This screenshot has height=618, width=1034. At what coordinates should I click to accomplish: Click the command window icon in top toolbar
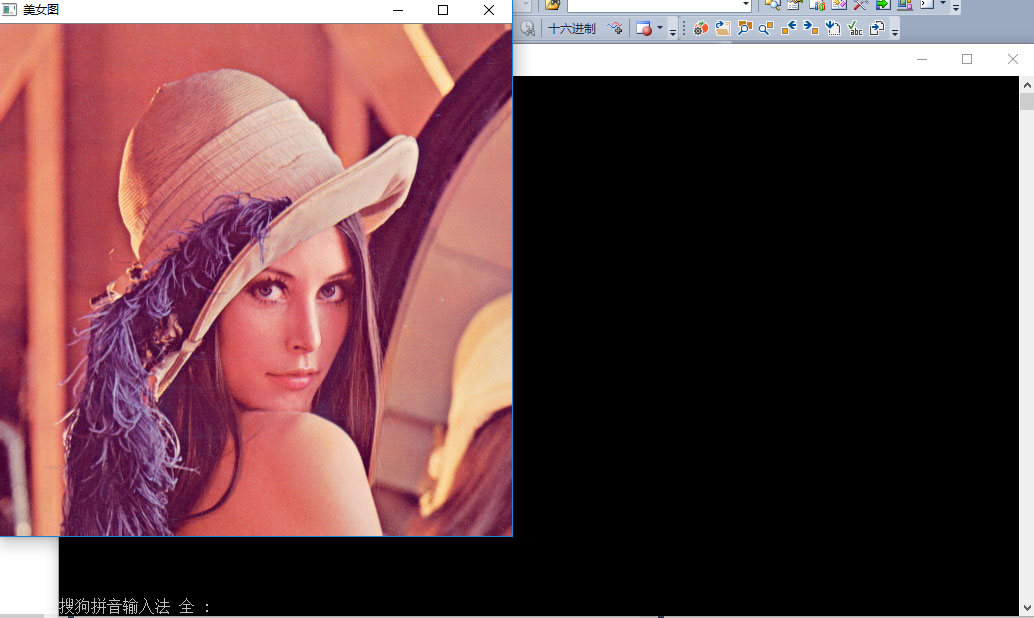(x=927, y=5)
